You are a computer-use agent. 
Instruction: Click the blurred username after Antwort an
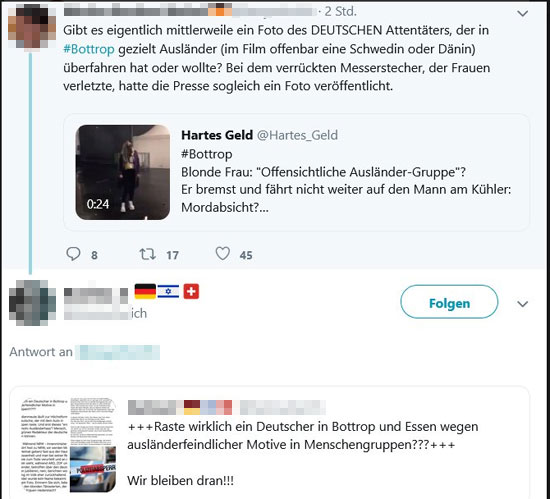(x=118, y=352)
